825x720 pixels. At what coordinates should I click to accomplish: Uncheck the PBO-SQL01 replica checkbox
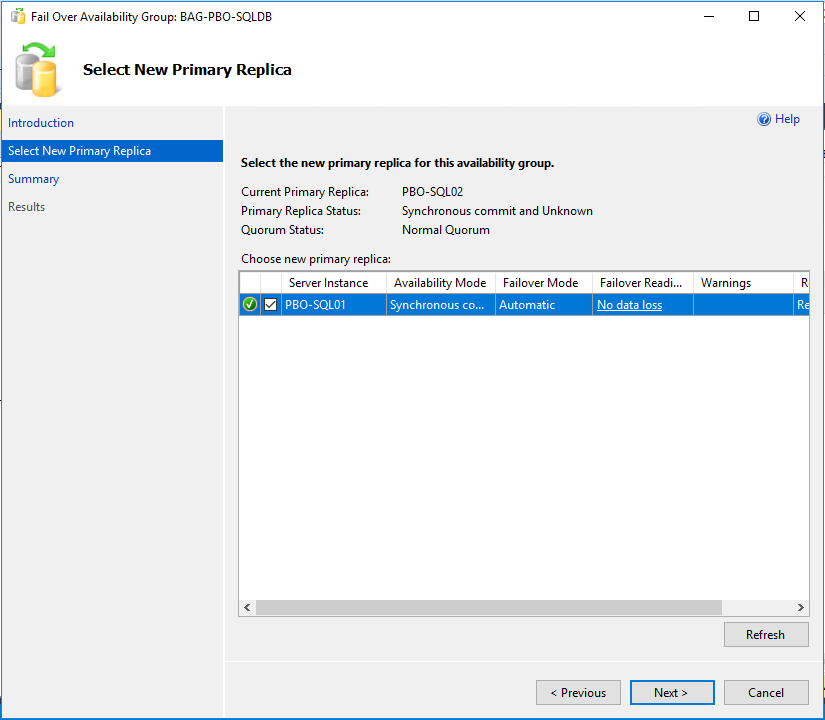[x=270, y=304]
